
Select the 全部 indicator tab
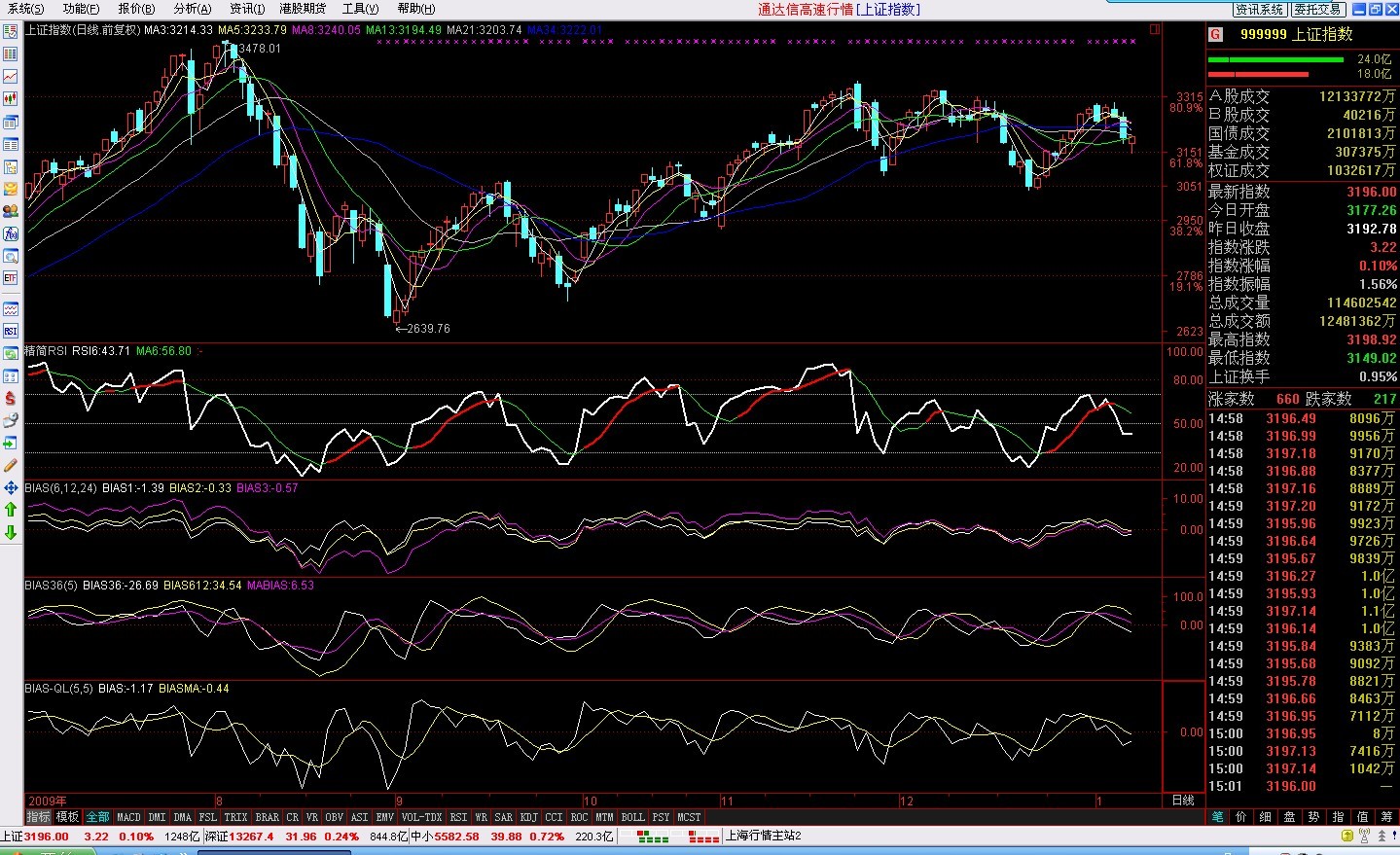click(97, 817)
